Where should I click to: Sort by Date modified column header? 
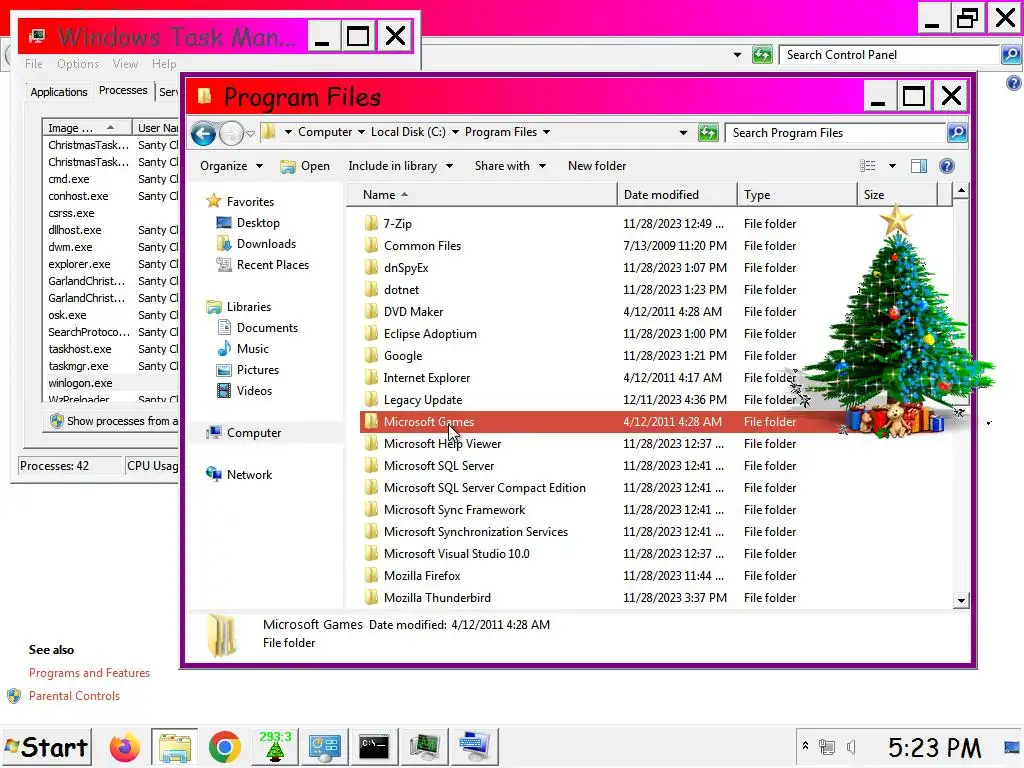[x=677, y=195]
